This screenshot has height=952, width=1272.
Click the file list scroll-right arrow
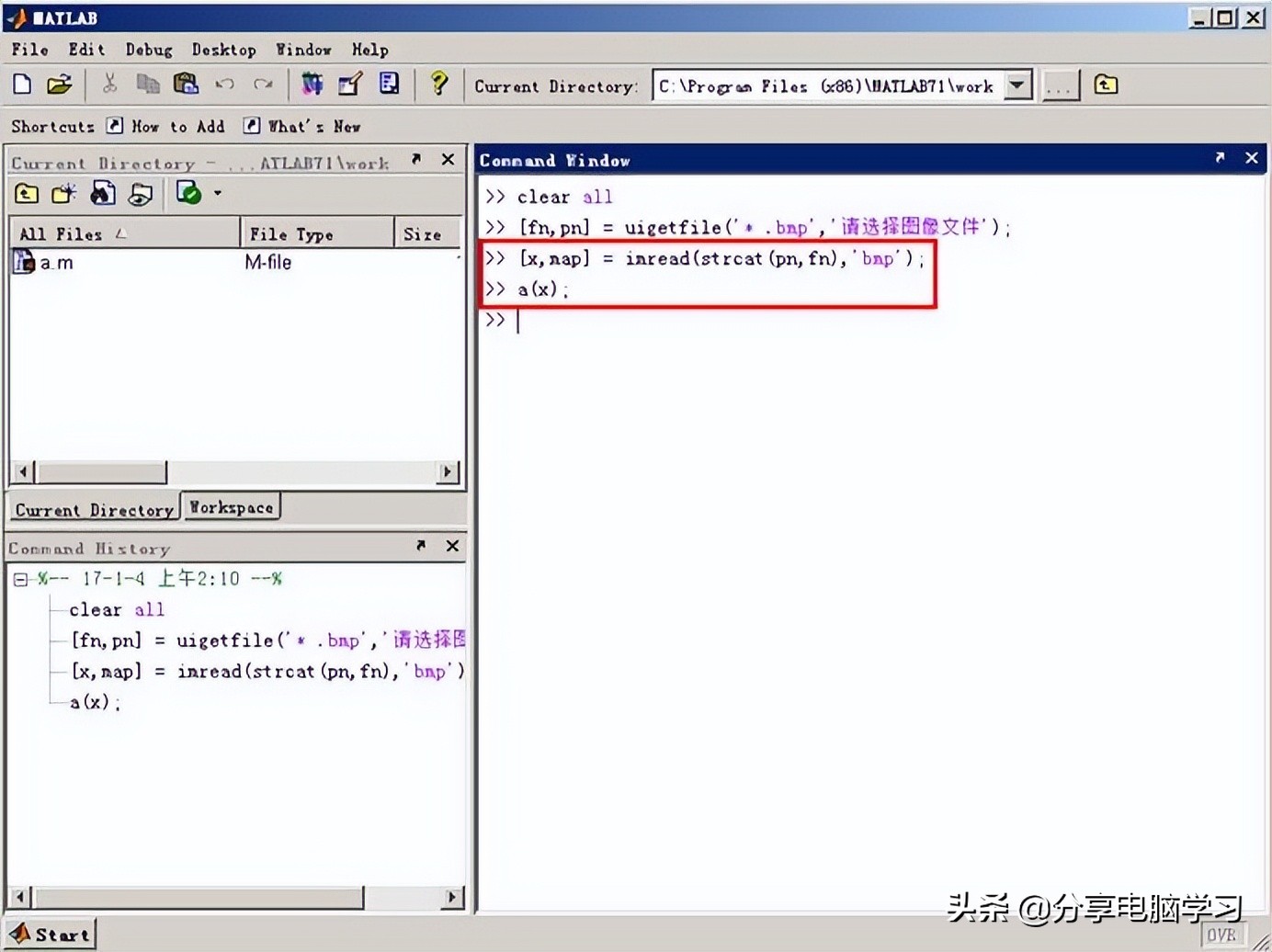(x=448, y=472)
